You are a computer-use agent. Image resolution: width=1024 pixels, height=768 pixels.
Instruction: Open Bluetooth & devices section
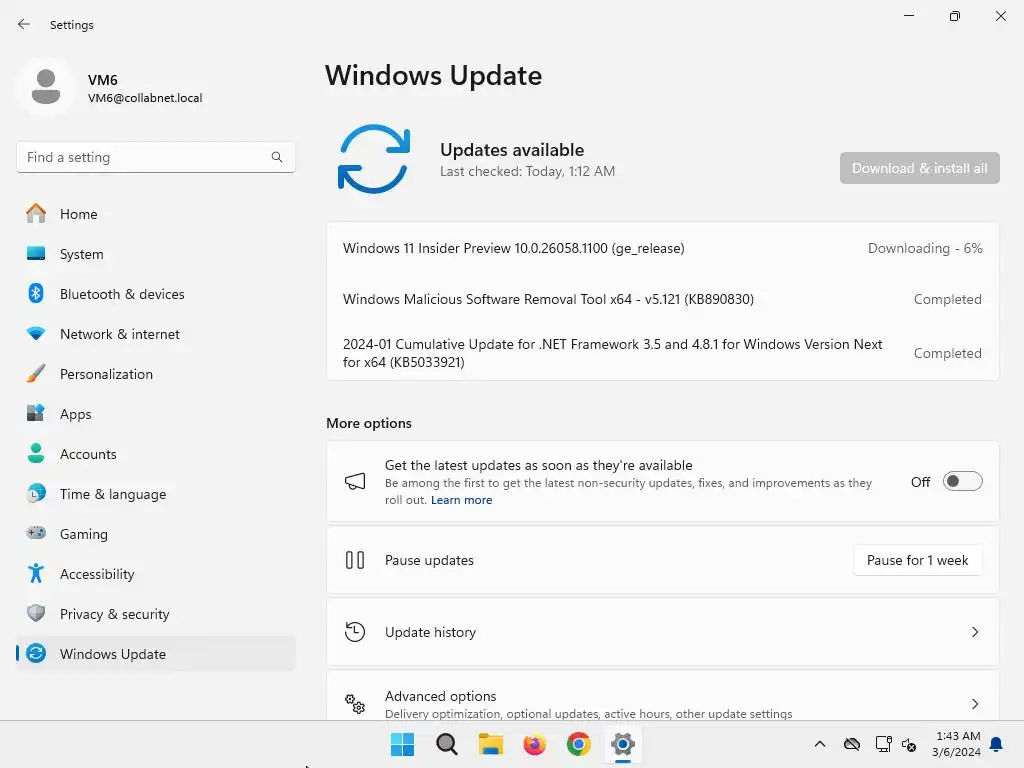(x=156, y=294)
